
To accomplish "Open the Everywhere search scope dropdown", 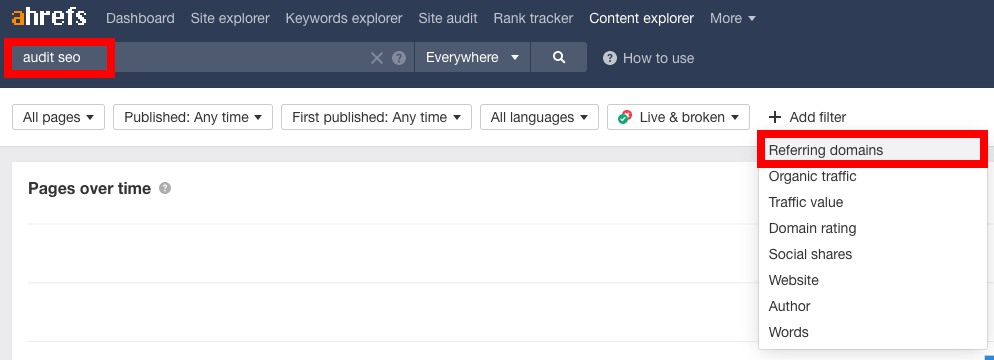I will tap(472, 58).
